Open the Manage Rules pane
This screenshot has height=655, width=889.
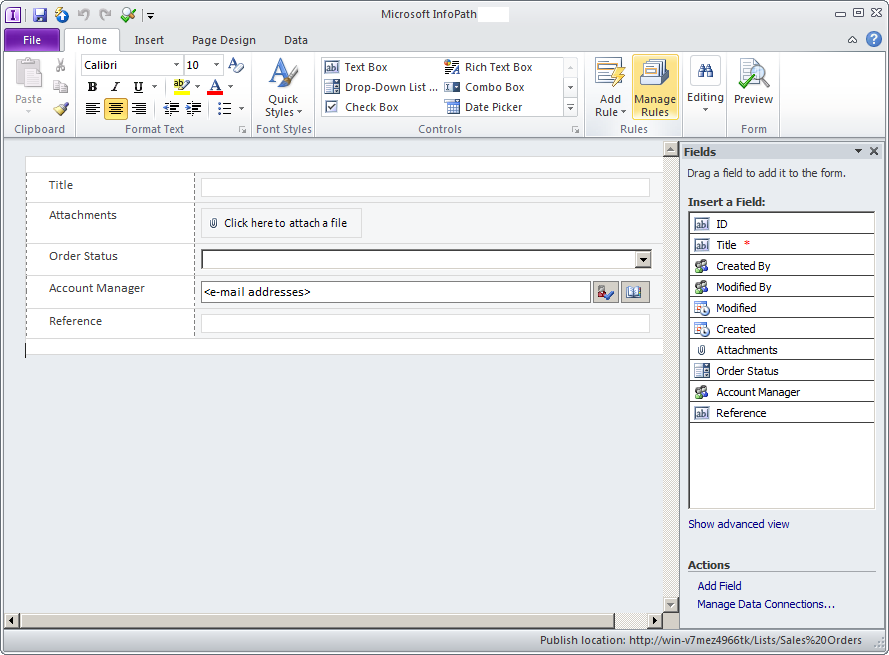pyautogui.click(x=655, y=87)
